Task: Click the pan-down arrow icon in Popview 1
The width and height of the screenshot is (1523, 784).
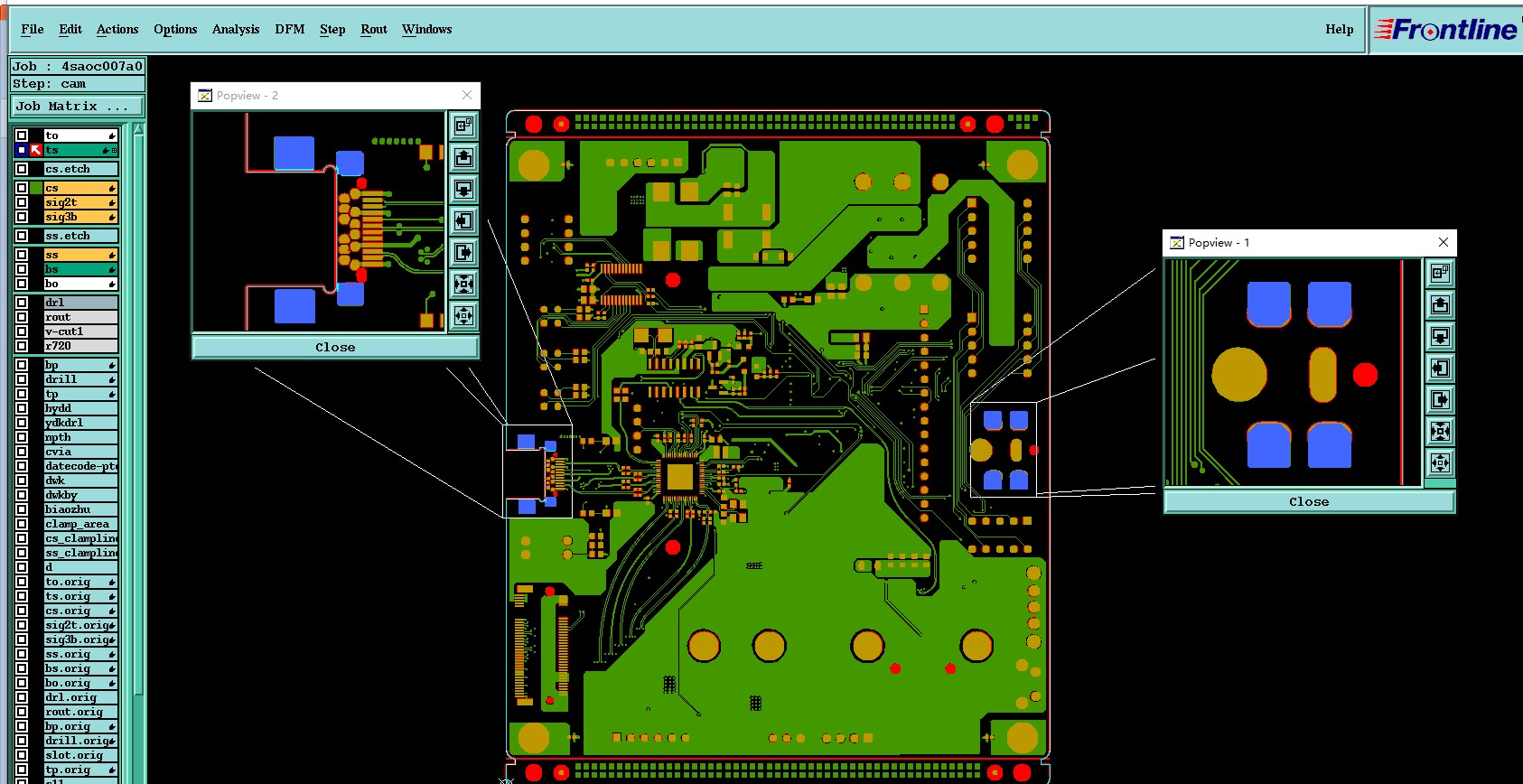Action: click(x=1440, y=337)
